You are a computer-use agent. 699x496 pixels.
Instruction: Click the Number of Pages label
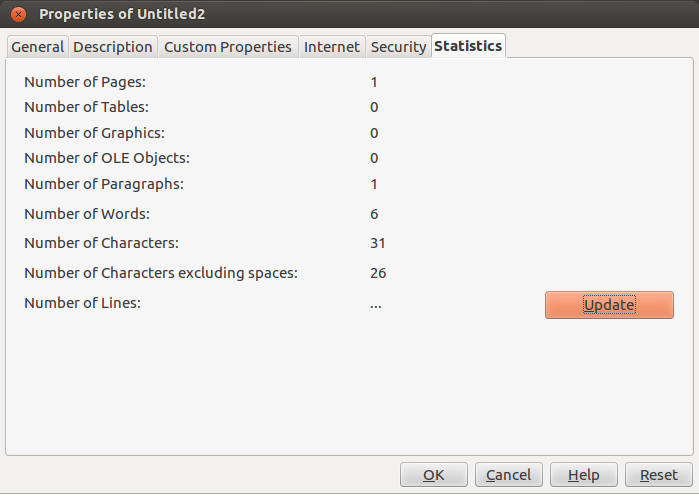(x=85, y=82)
